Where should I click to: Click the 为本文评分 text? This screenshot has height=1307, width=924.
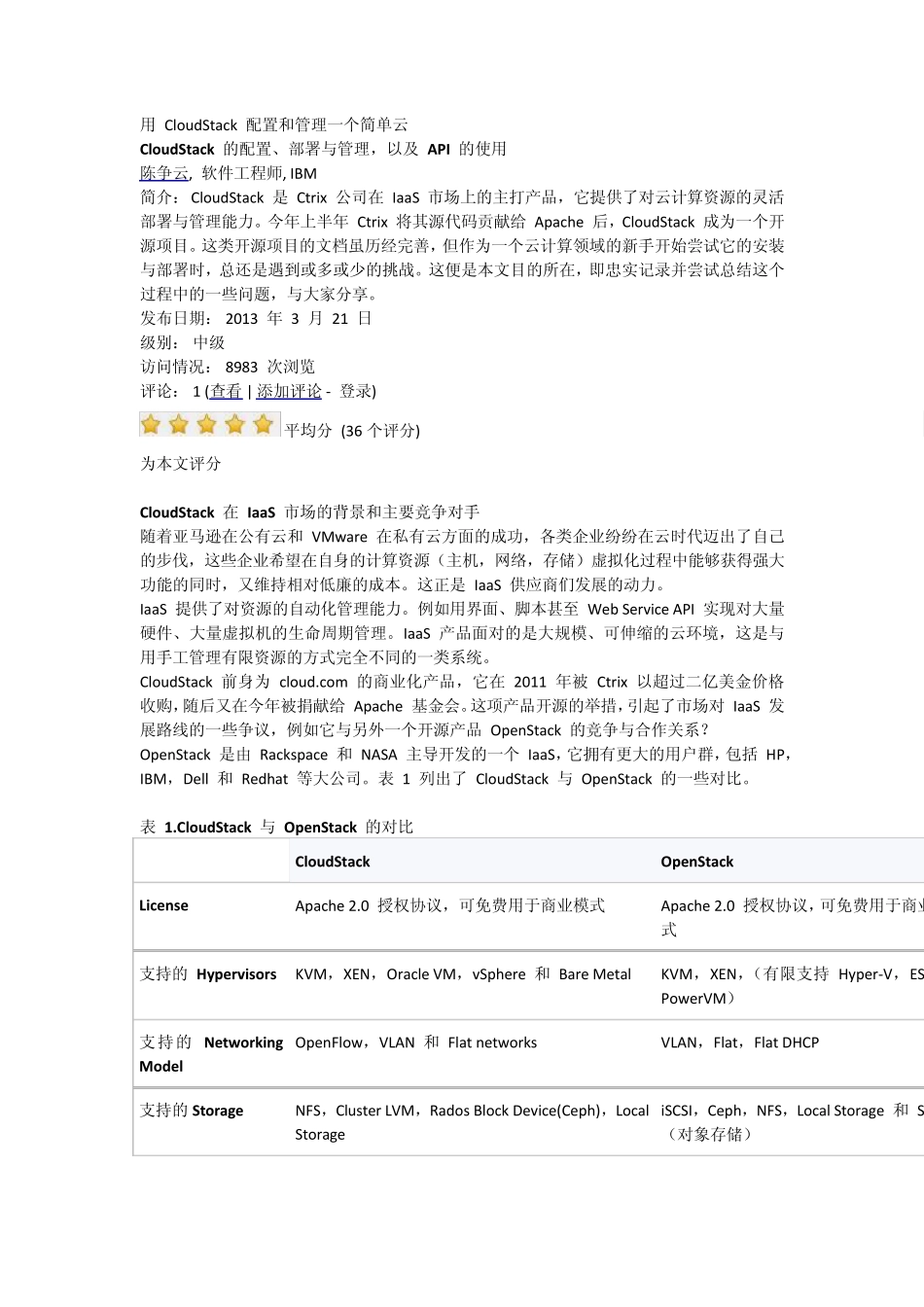pos(181,464)
